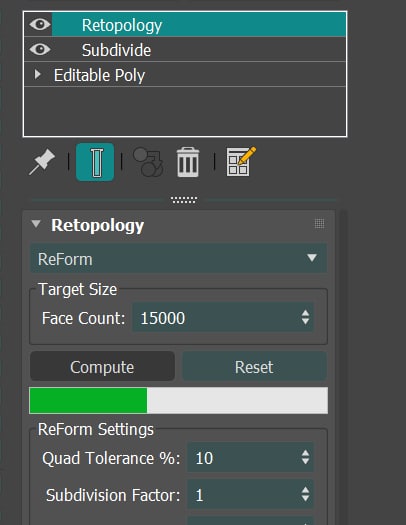This screenshot has height=525, width=406.
Task: Decrease Face Count with down arrow
Action: 305,322
